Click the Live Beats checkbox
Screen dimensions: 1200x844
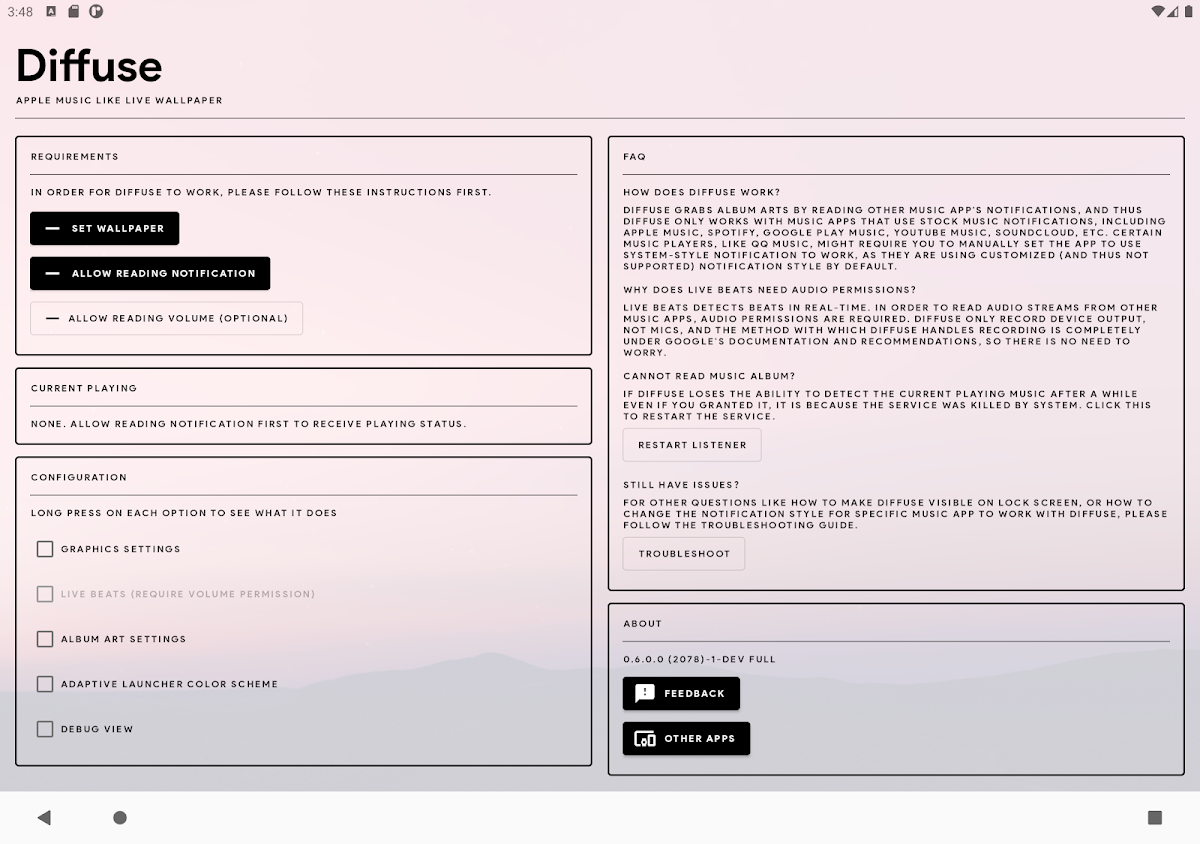pyautogui.click(x=45, y=594)
